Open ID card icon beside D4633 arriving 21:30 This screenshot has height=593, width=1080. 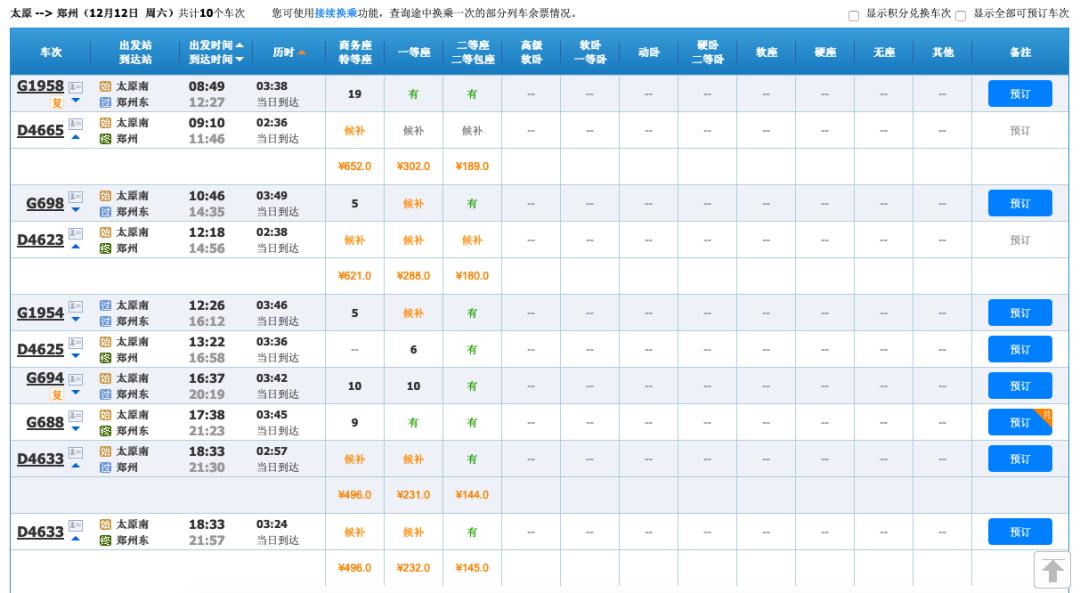[76, 452]
